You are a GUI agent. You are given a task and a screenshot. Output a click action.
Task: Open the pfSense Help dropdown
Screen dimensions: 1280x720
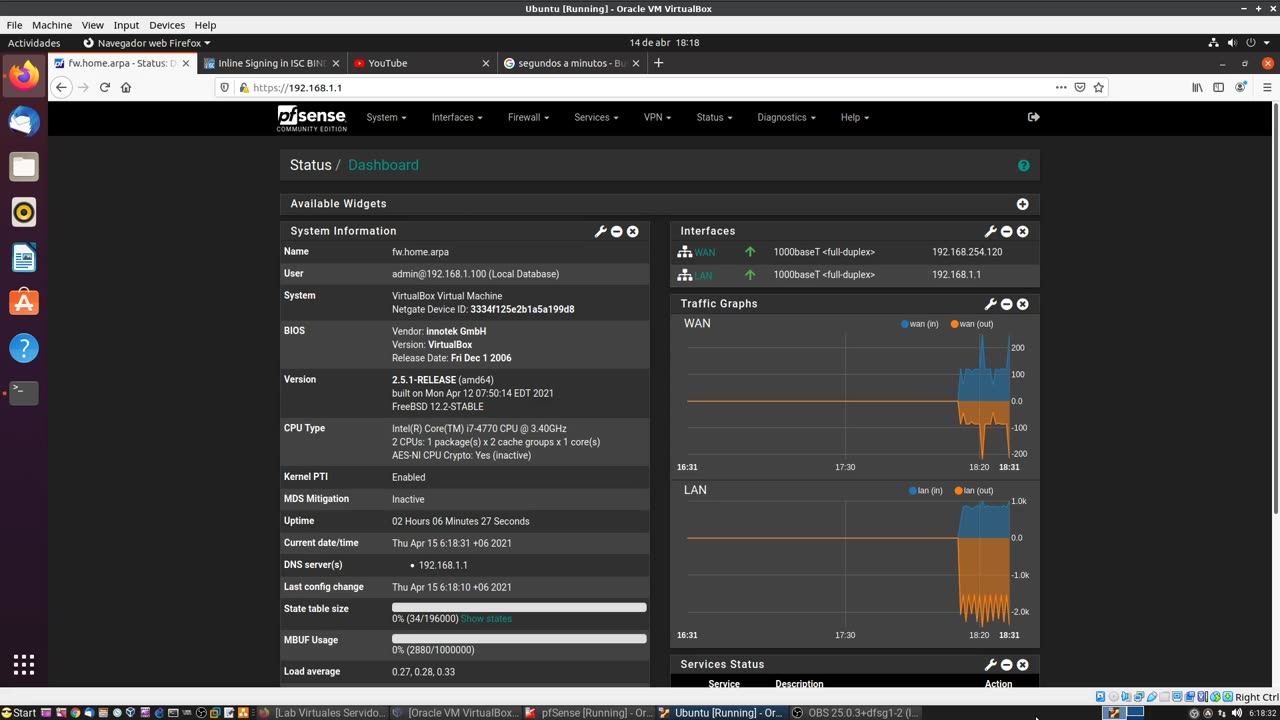click(x=855, y=117)
